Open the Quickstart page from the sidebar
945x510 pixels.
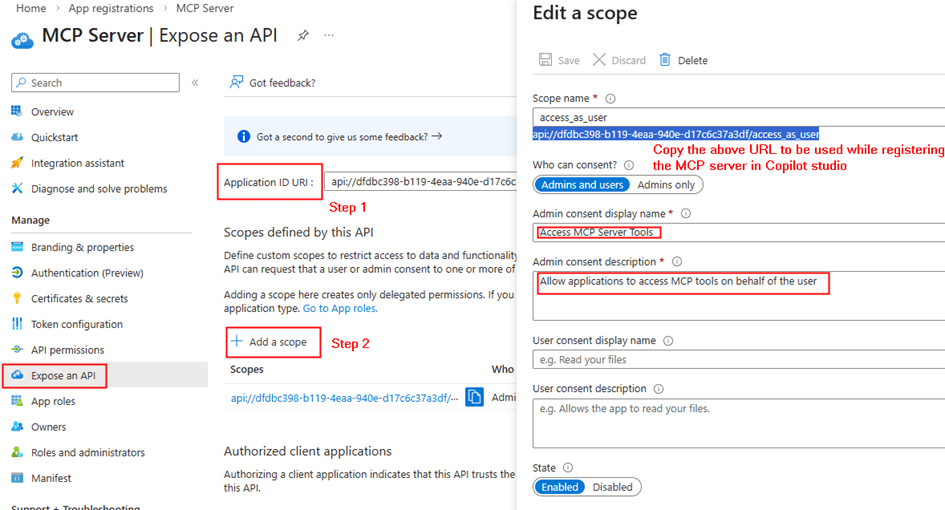(x=54, y=137)
